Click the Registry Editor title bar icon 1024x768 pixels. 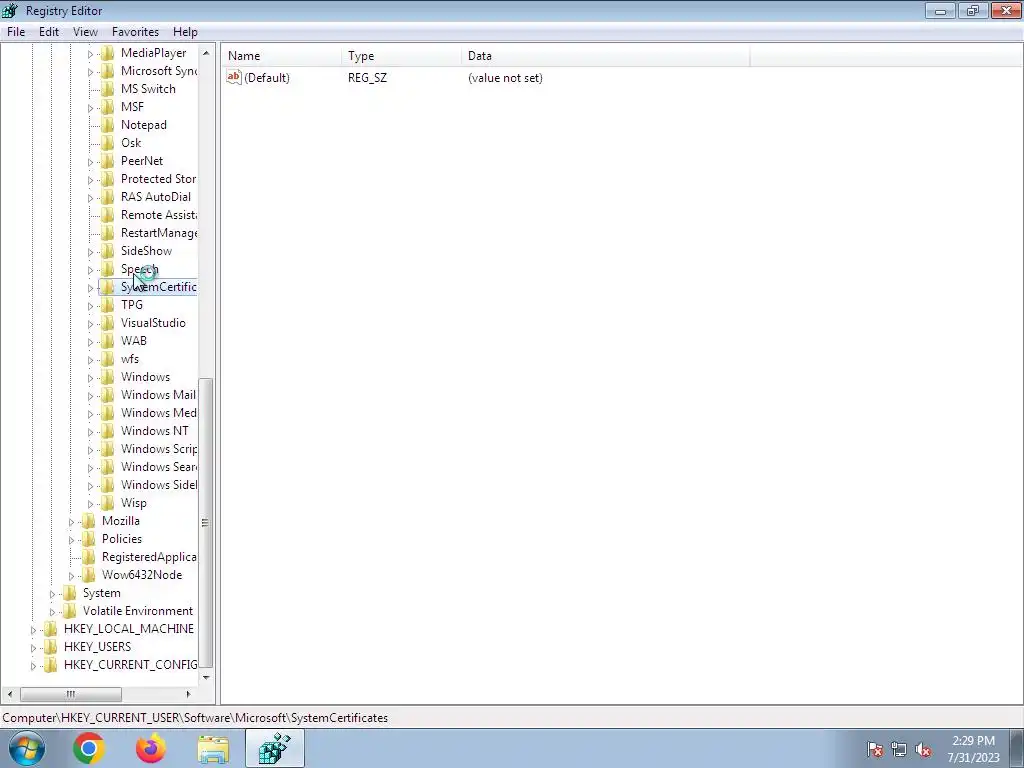click(x=10, y=10)
